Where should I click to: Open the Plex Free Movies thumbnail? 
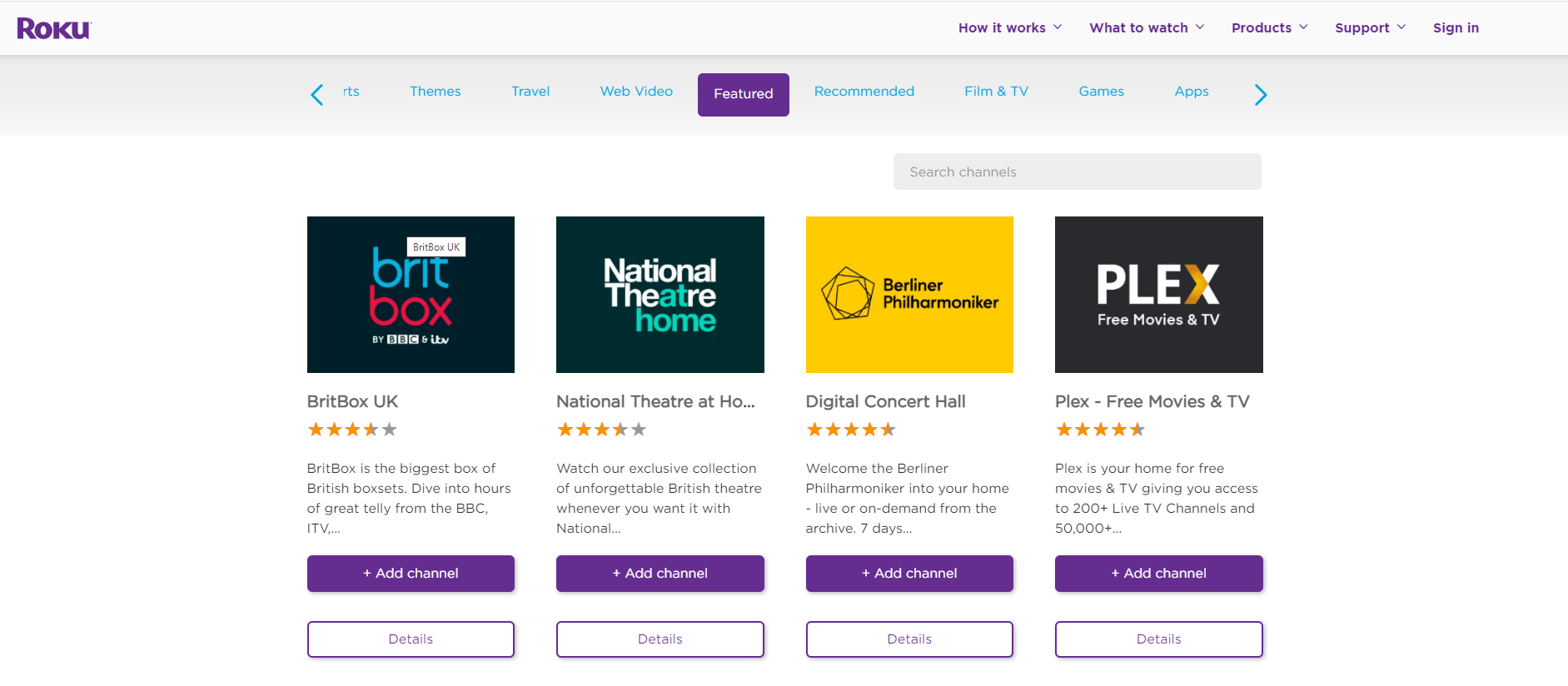pyautogui.click(x=1159, y=295)
